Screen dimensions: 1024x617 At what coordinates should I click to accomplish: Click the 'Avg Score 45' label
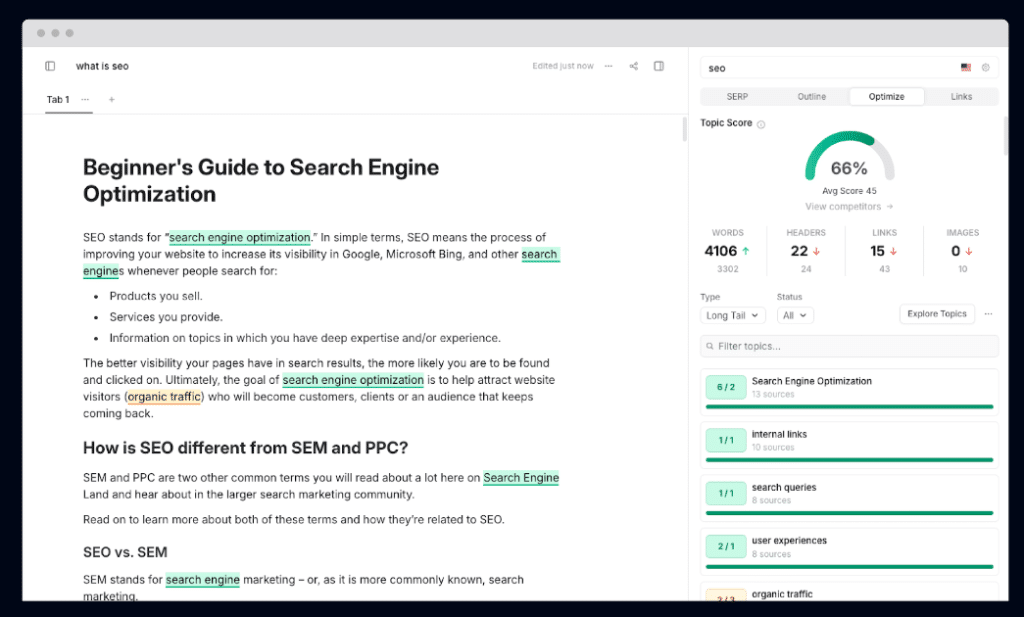(849, 191)
